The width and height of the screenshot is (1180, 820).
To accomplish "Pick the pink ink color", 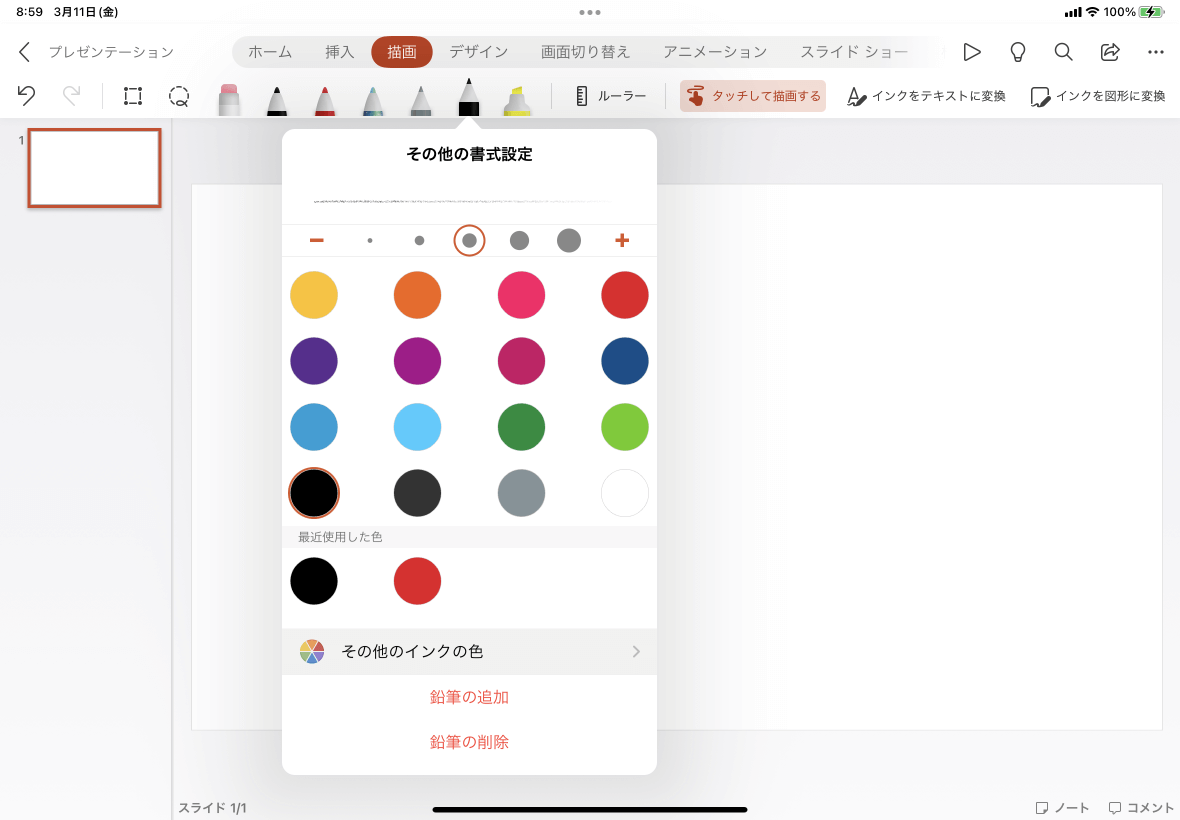I will (x=522, y=295).
